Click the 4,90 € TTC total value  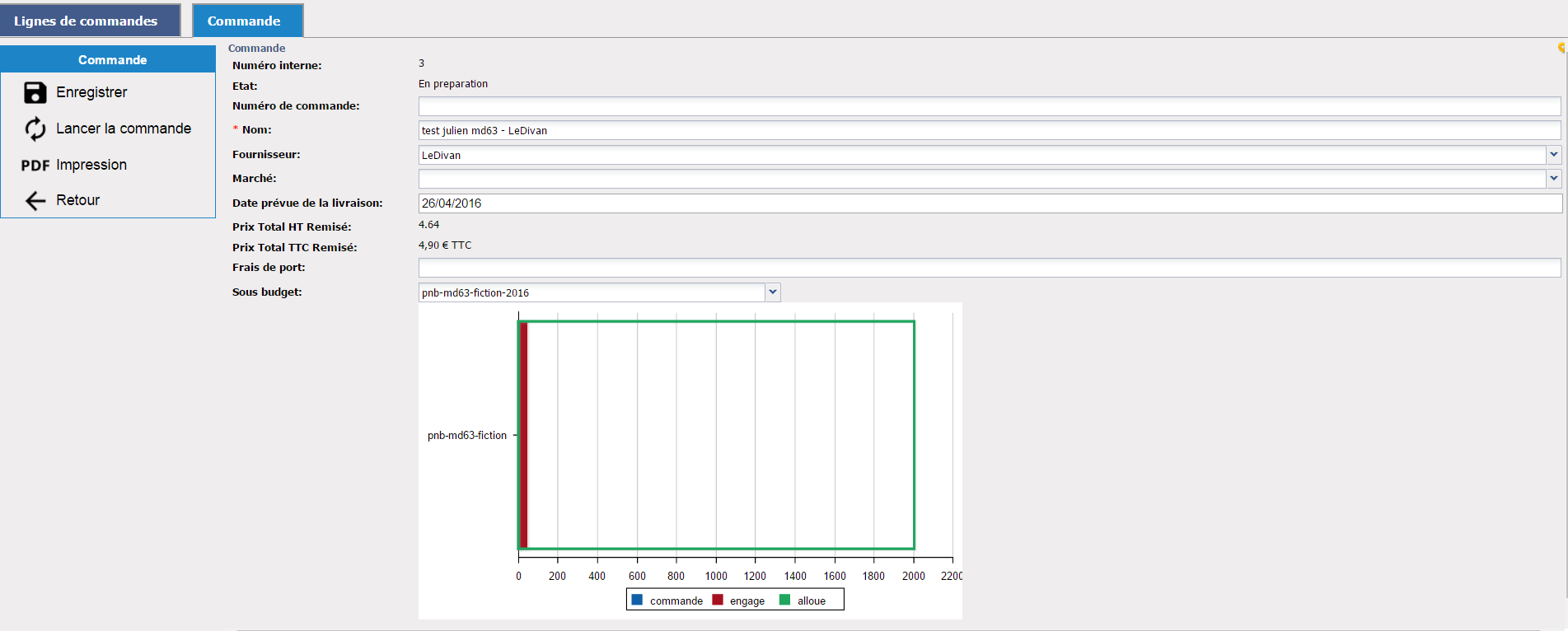445,245
